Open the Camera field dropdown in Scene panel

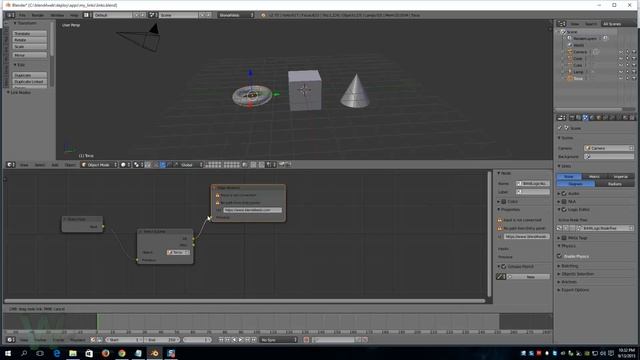point(609,148)
